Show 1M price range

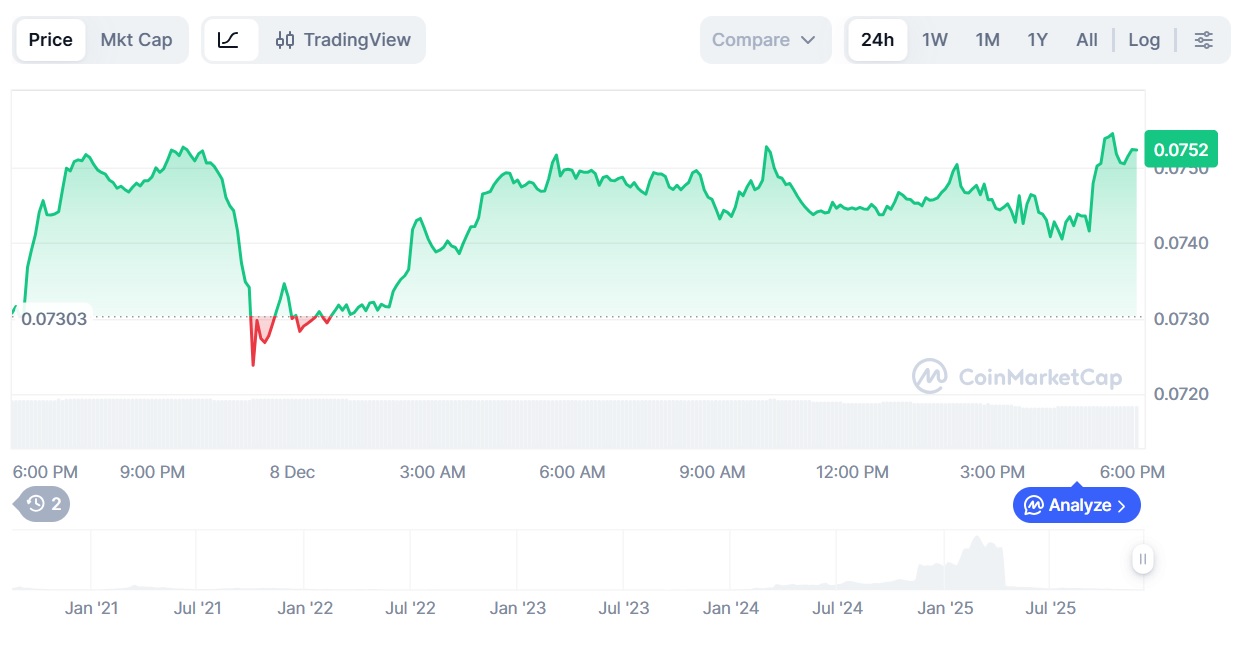point(987,40)
